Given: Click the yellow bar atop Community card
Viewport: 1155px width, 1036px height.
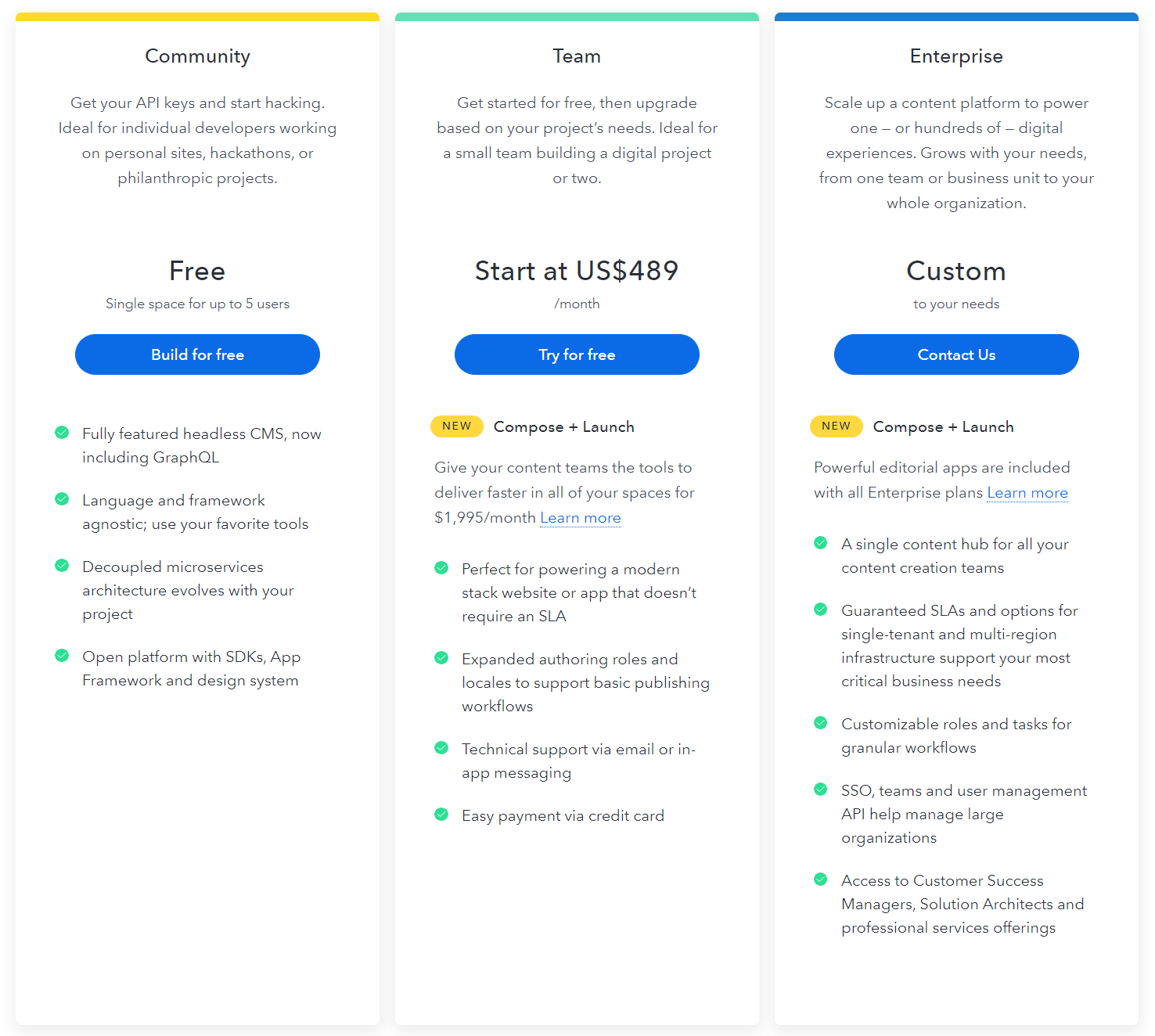Looking at the screenshot, I should [x=197, y=15].
